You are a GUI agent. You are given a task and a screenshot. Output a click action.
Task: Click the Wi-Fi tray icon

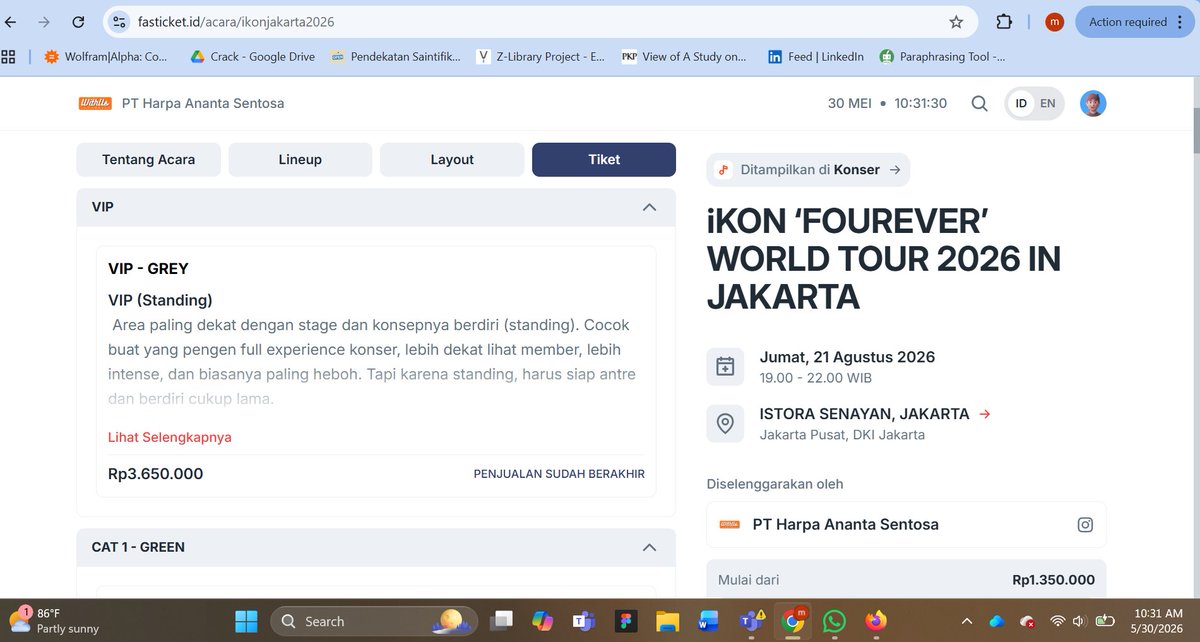[1057, 621]
